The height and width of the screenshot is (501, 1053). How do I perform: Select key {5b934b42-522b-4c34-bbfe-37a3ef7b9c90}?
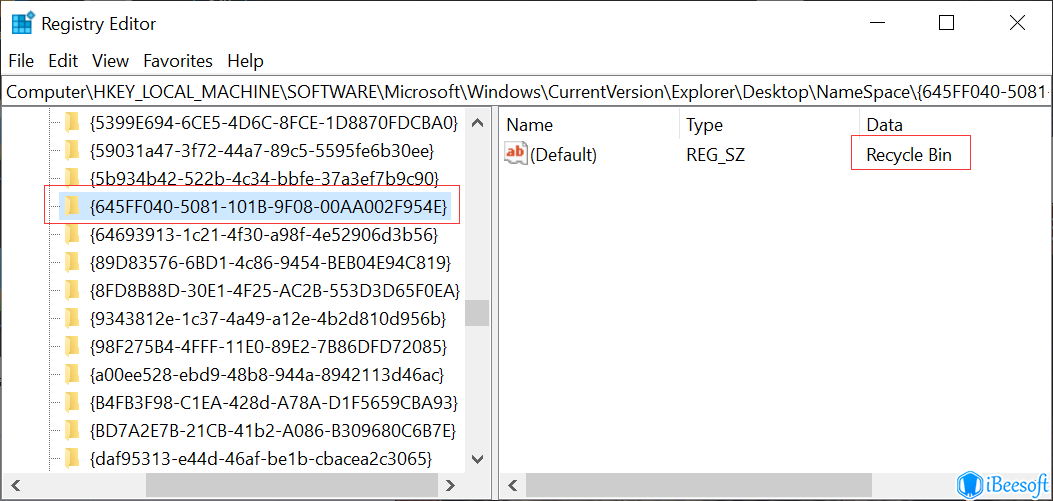coord(264,179)
